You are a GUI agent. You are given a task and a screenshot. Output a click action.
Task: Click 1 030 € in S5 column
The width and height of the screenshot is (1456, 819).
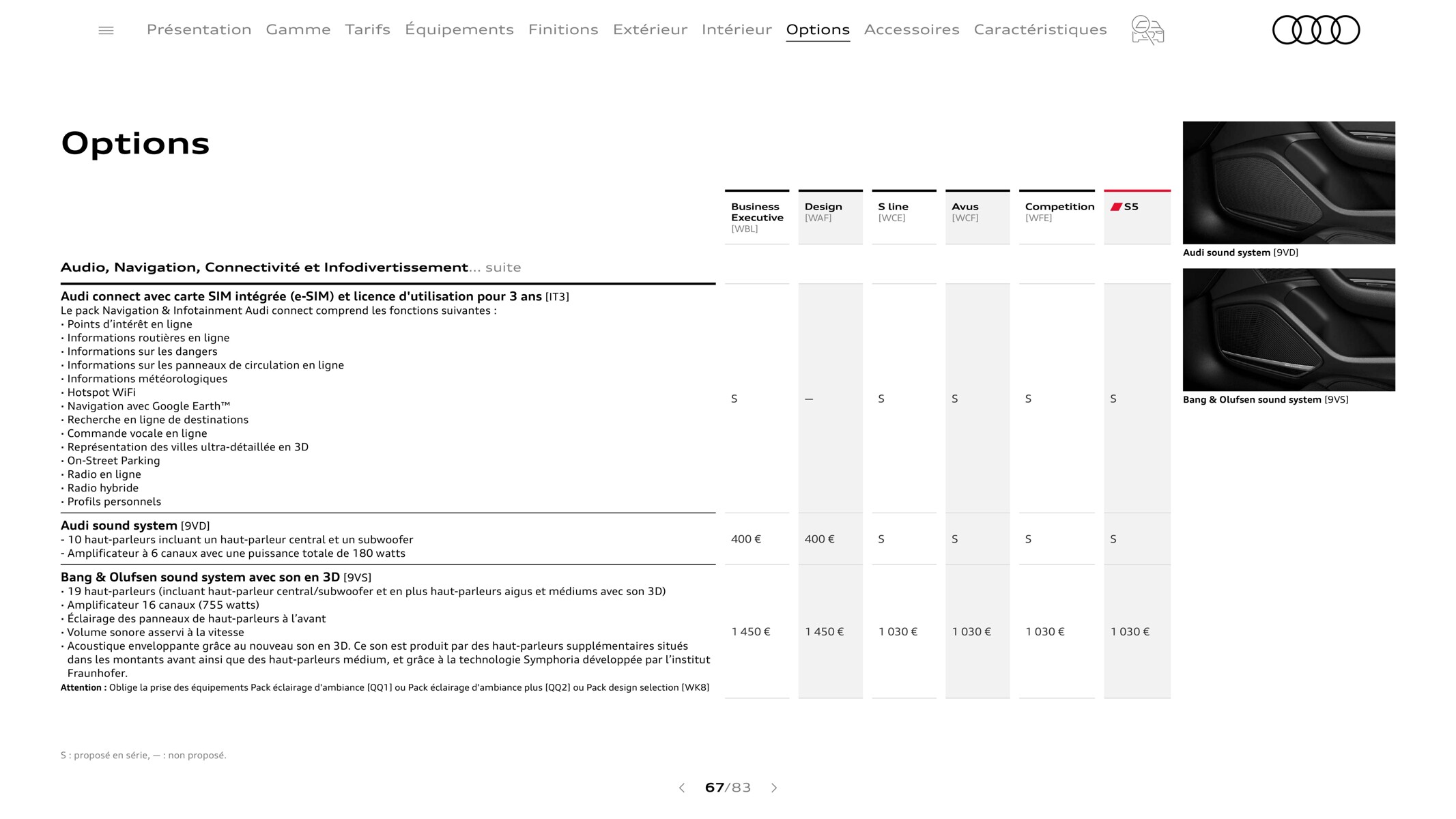(1130, 632)
